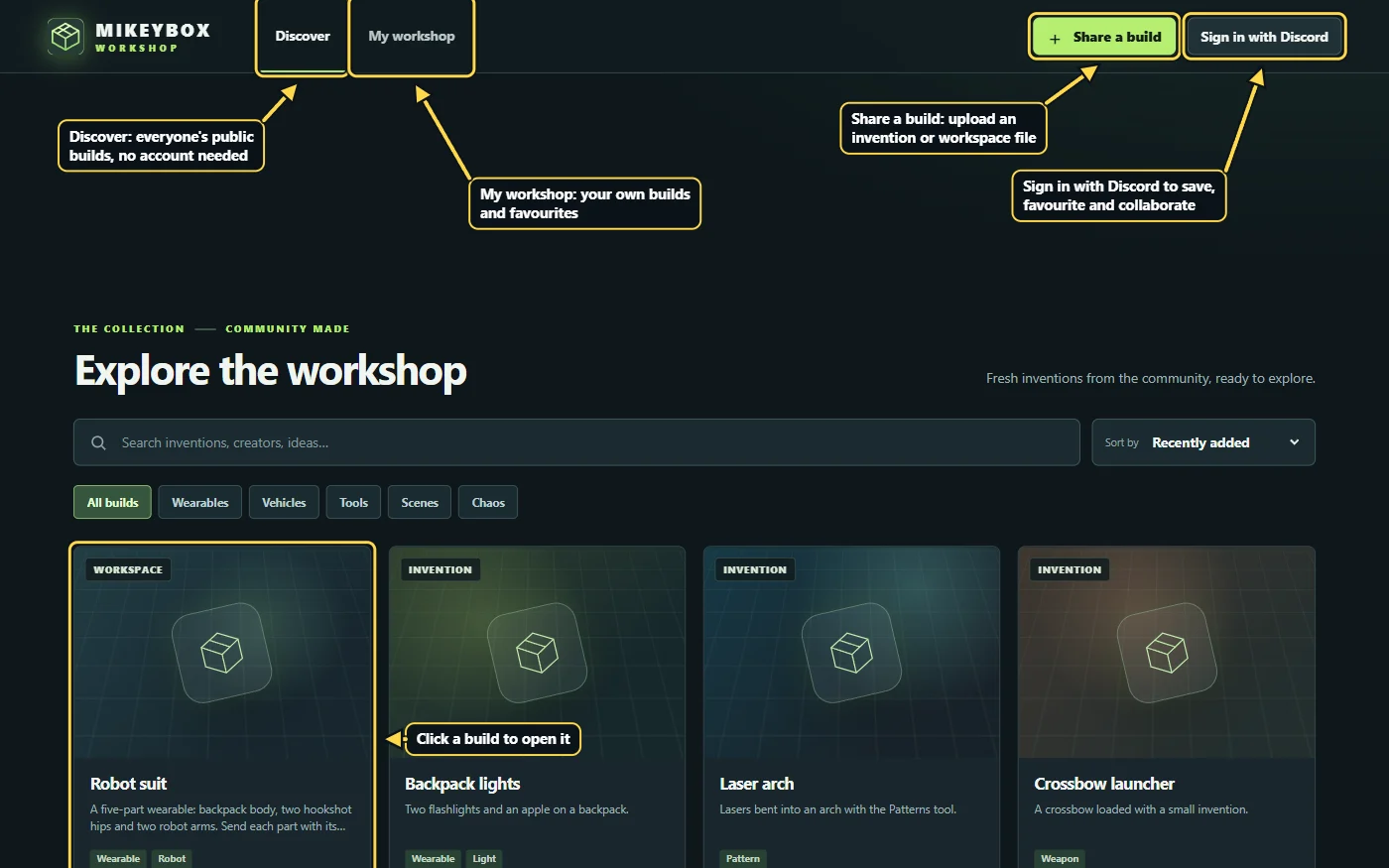
Task: Filter builds by Vehicles
Action: pyautogui.click(x=284, y=503)
